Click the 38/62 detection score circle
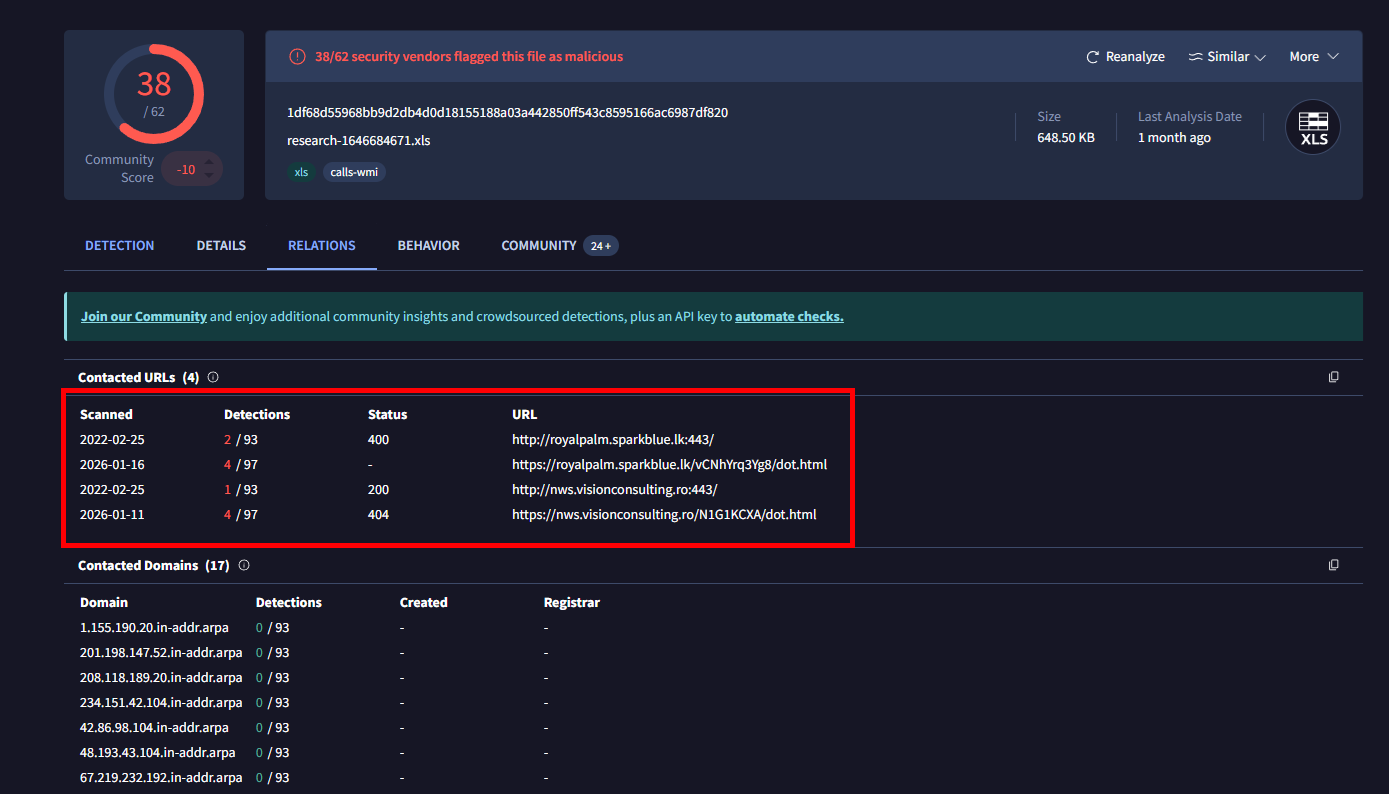Image resolution: width=1389 pixels, height=794 pixels. 154,93
